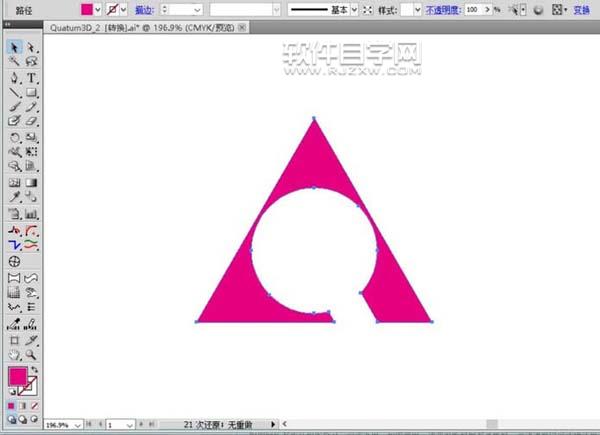
Task: Click the magenta Fill swatch in toolbox
Action: (17, 376)
